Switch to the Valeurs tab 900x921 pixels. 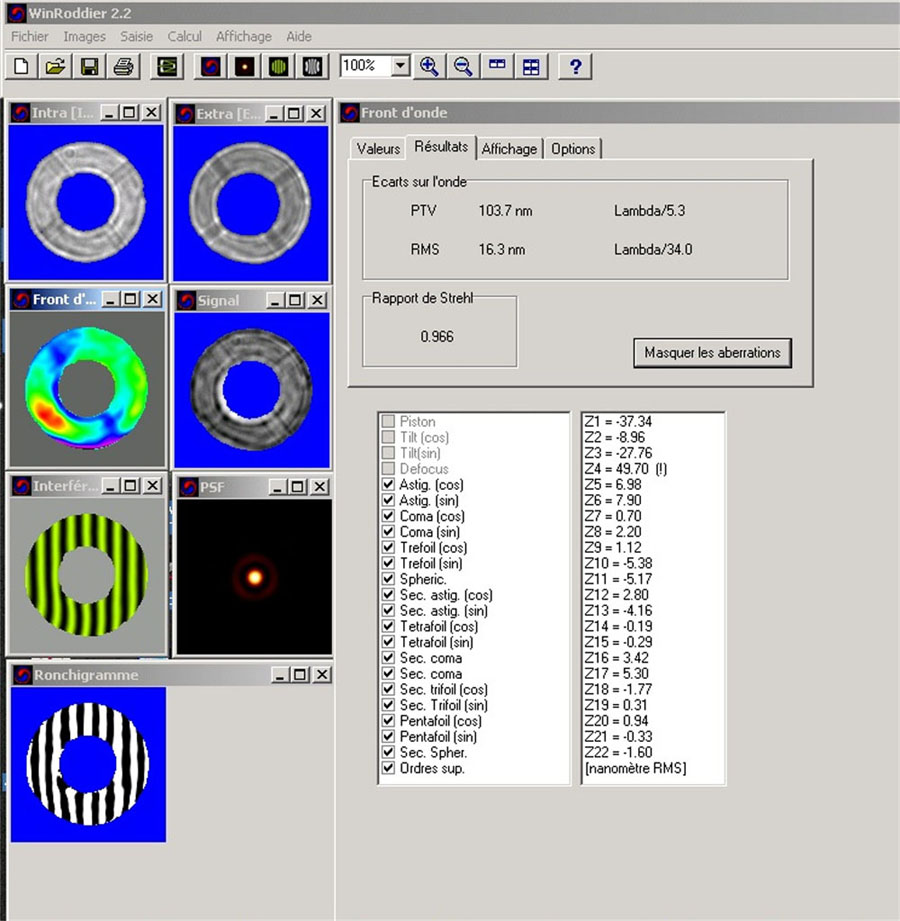[x=378, y=149]
